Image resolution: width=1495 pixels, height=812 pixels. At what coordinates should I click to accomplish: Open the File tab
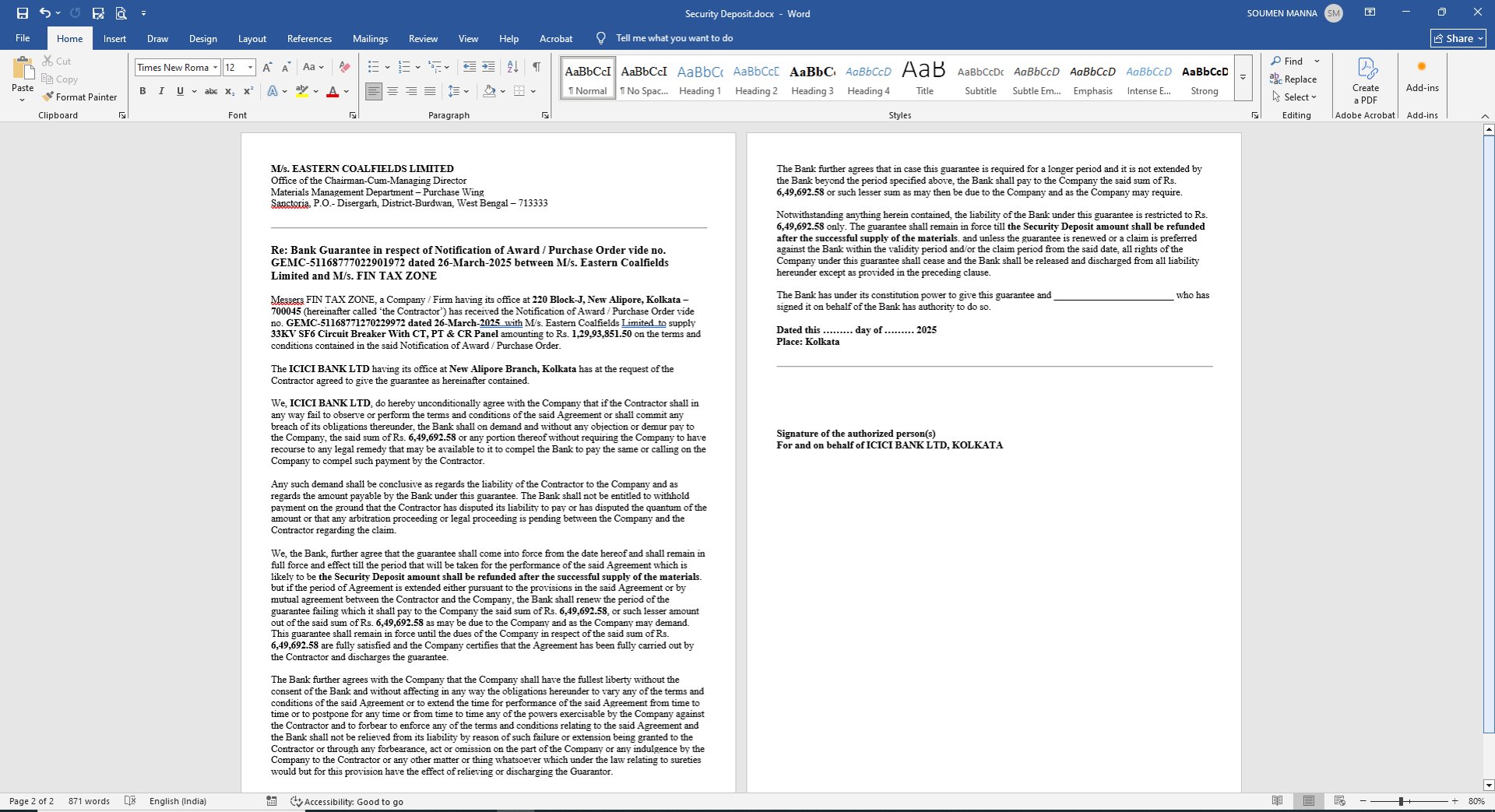pyautogui.click(x=23, y=38)
